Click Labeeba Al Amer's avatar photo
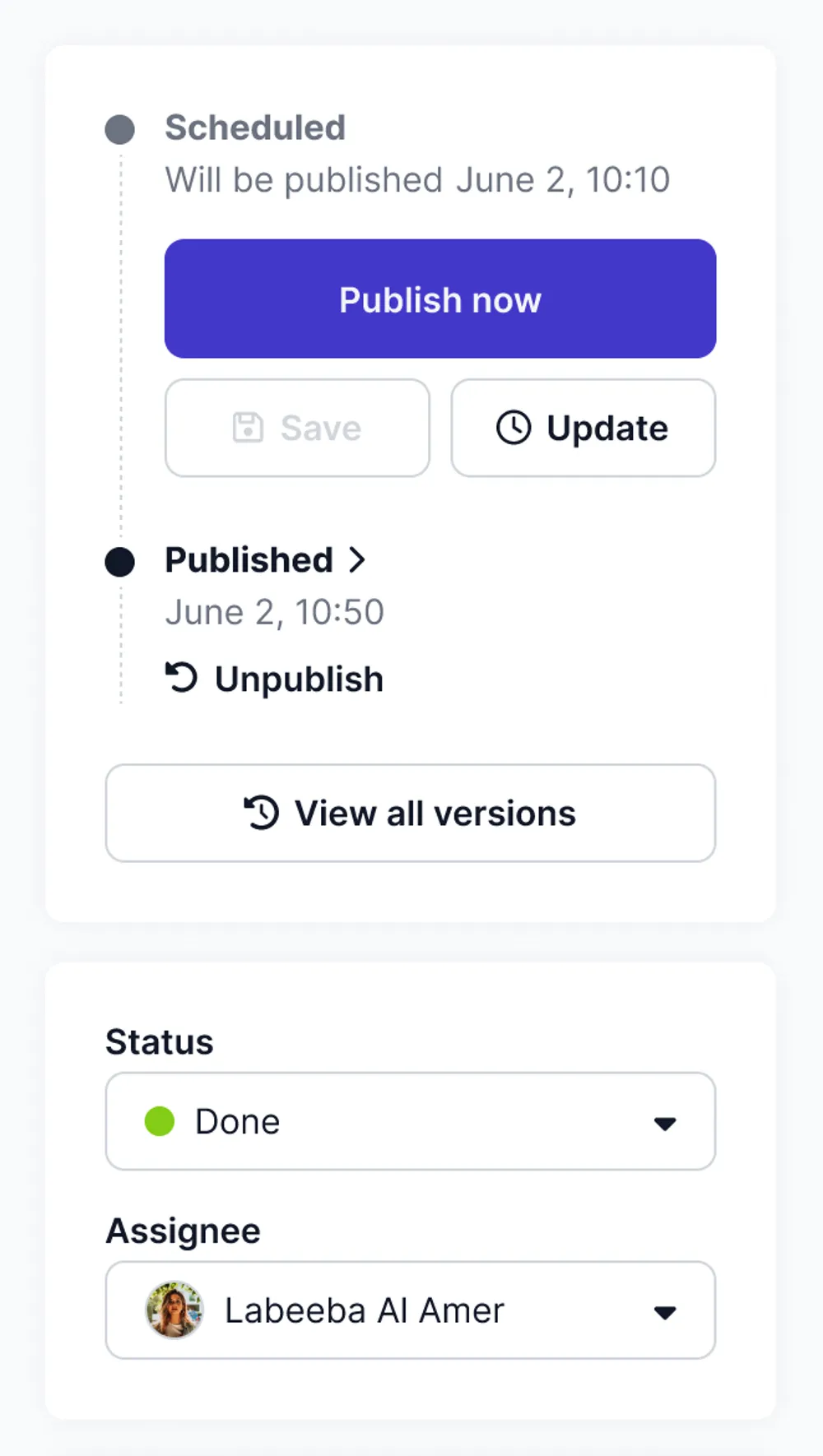This screenshot has height=1456, width=823. (174, 1310)
